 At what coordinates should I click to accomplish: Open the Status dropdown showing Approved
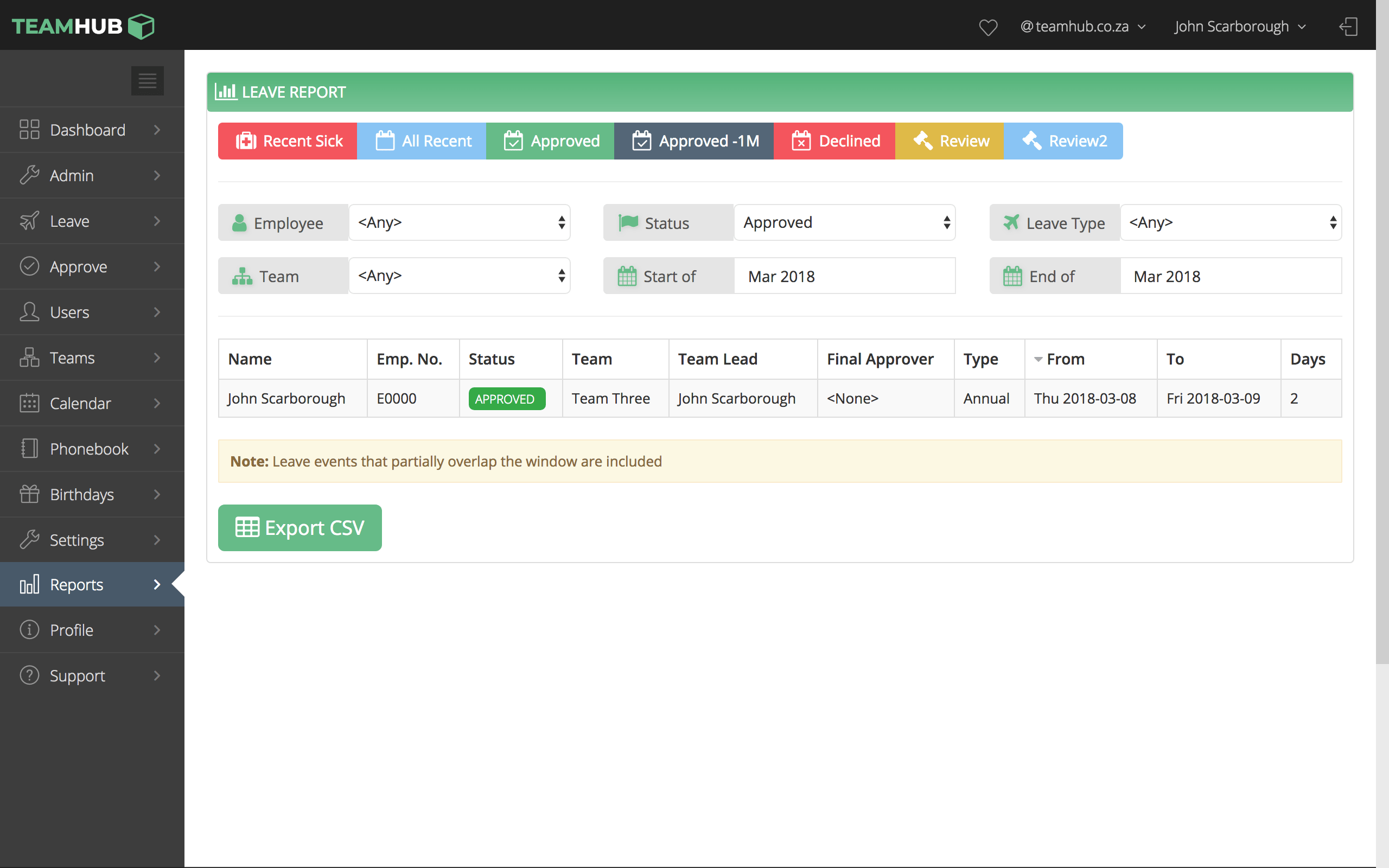pyautogui.click(x=844, y=223)
